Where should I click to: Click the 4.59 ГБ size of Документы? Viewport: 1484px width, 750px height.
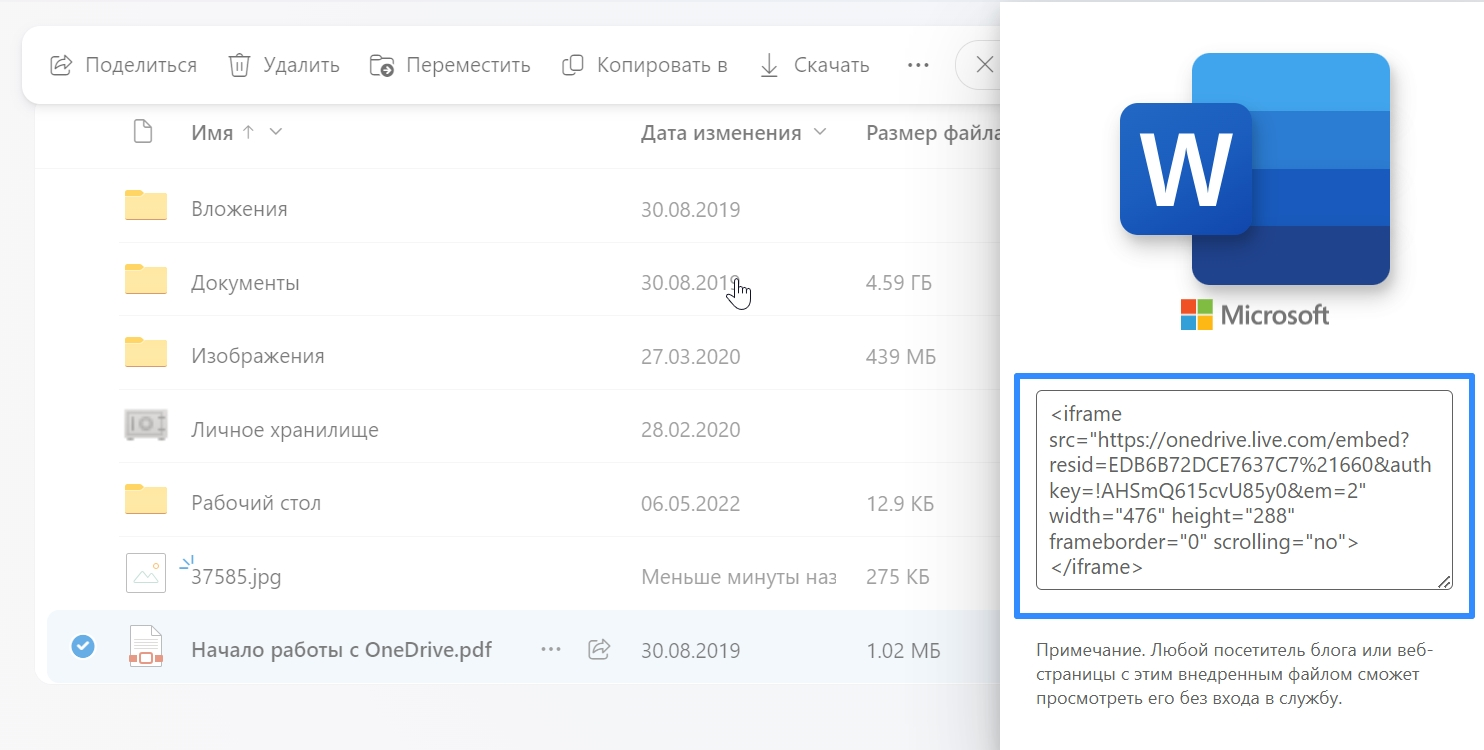[898, 283]
